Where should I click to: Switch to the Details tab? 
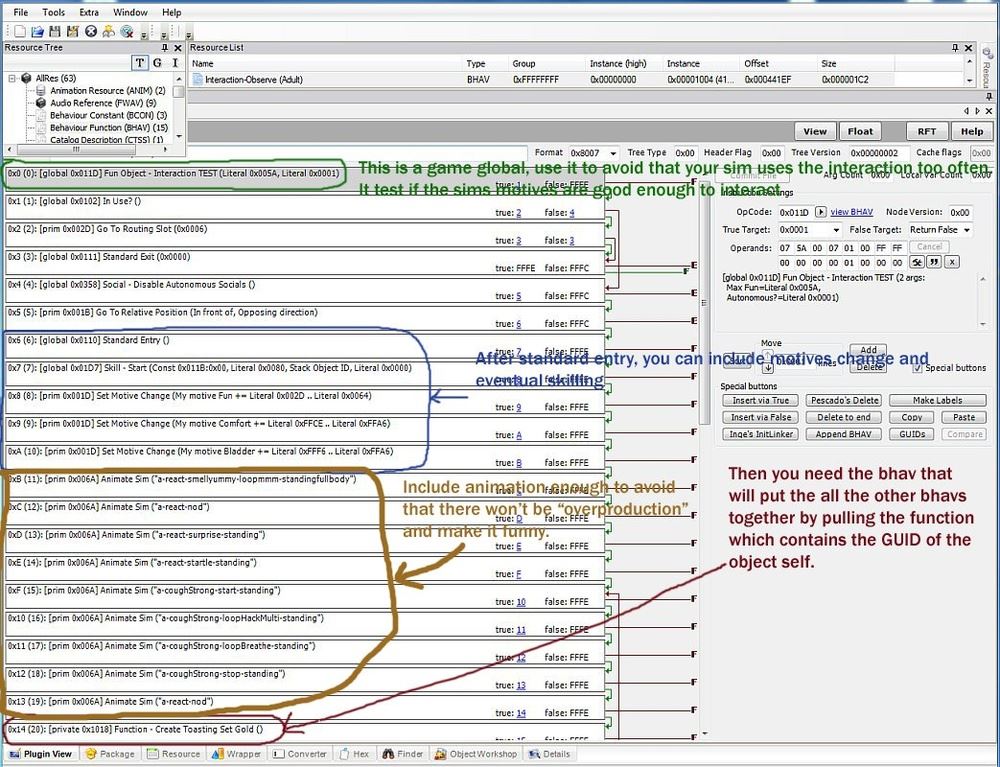[x=550, y=754]
